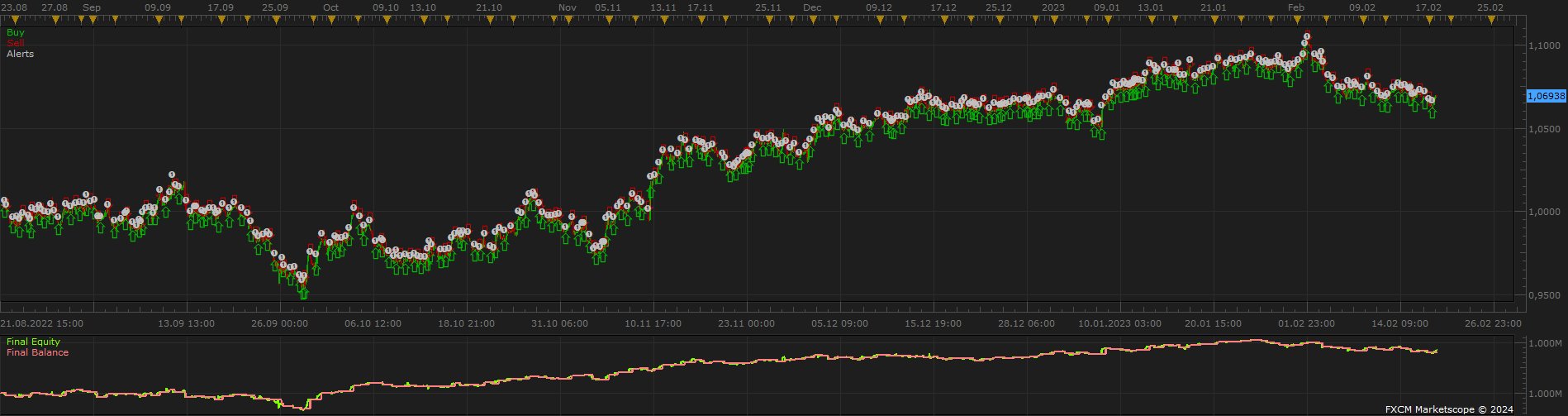The height and width of the screenshot is (416, 1568).
Task: Click the current price tag 1,06938
Action: coord(1546,96)
